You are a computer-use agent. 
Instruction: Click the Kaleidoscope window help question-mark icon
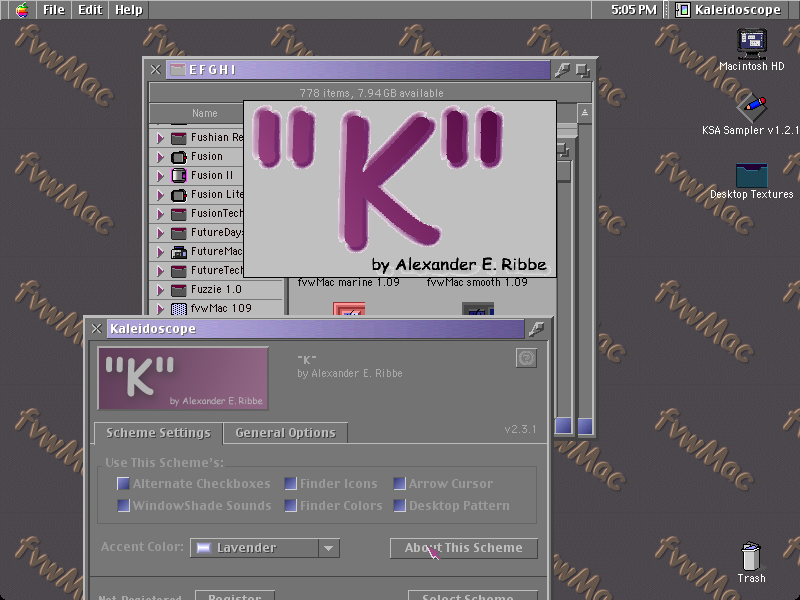[526, 358]
